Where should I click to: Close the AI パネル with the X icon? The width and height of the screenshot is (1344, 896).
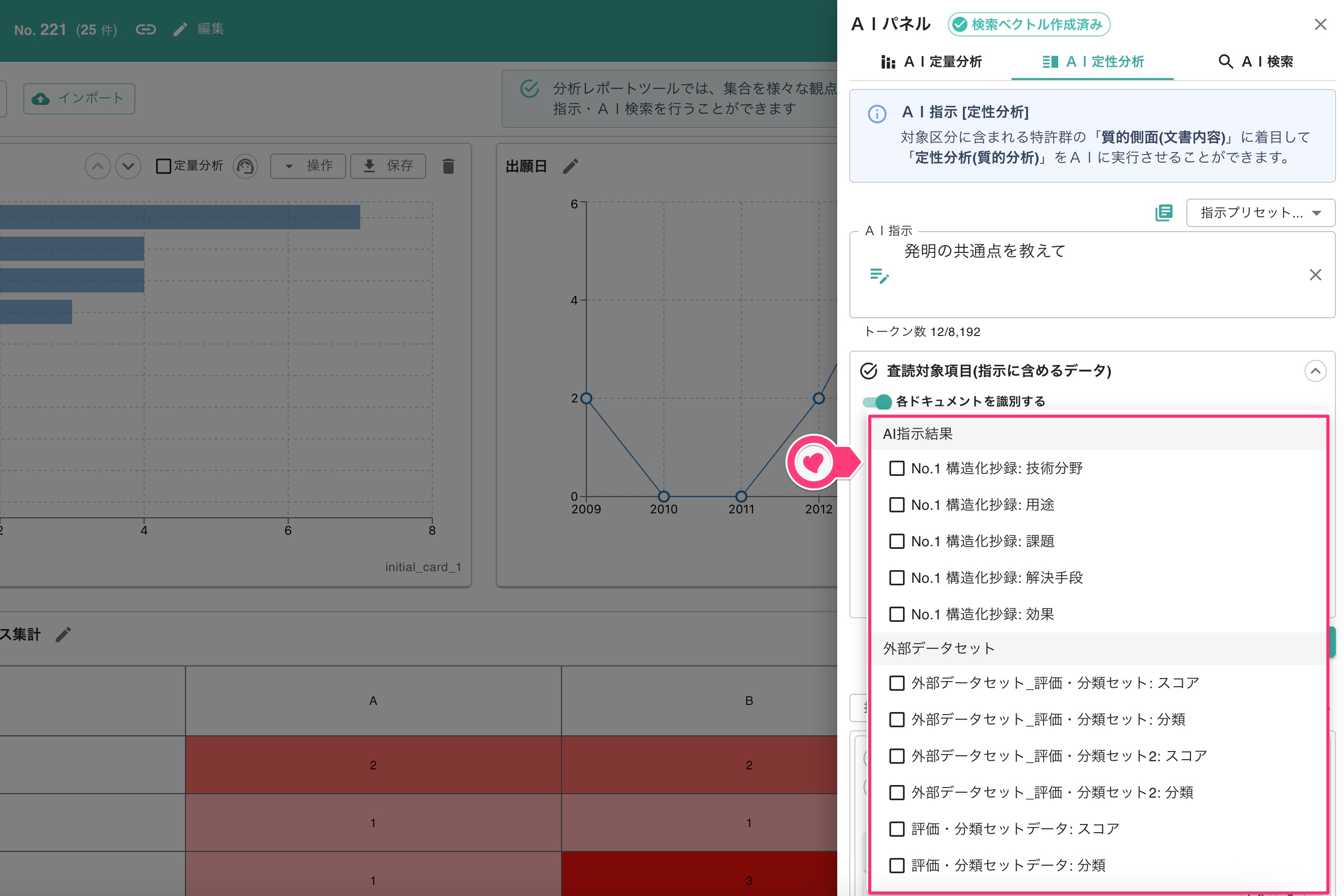tap(1321, 24)
